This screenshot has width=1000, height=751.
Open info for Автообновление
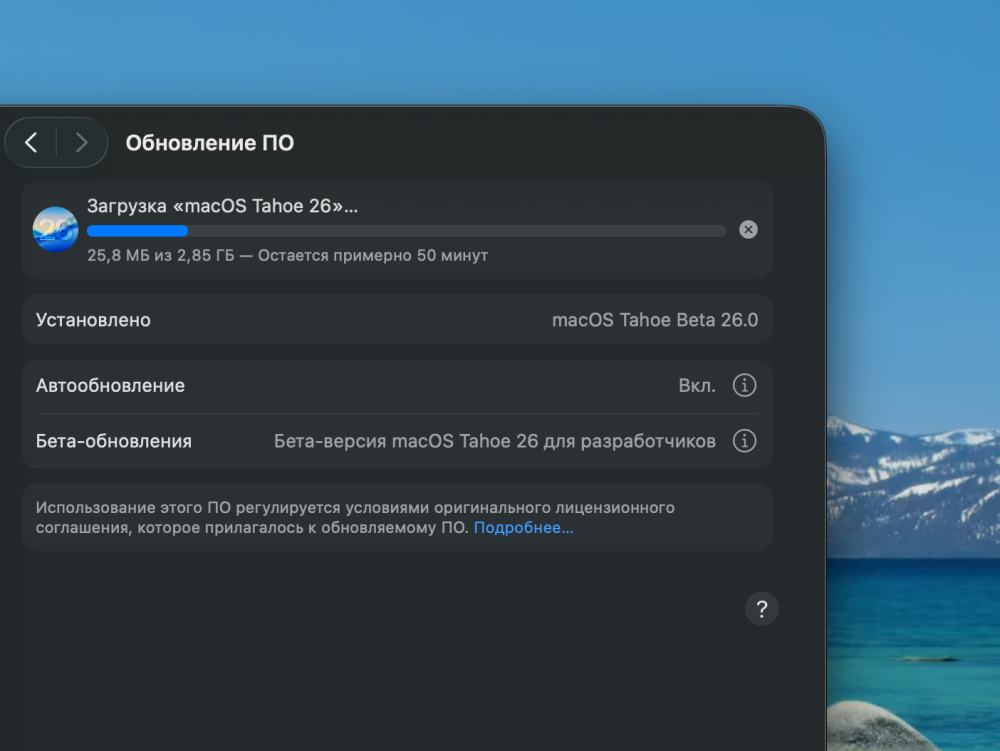pyautogui.click(x=744, y=385)
